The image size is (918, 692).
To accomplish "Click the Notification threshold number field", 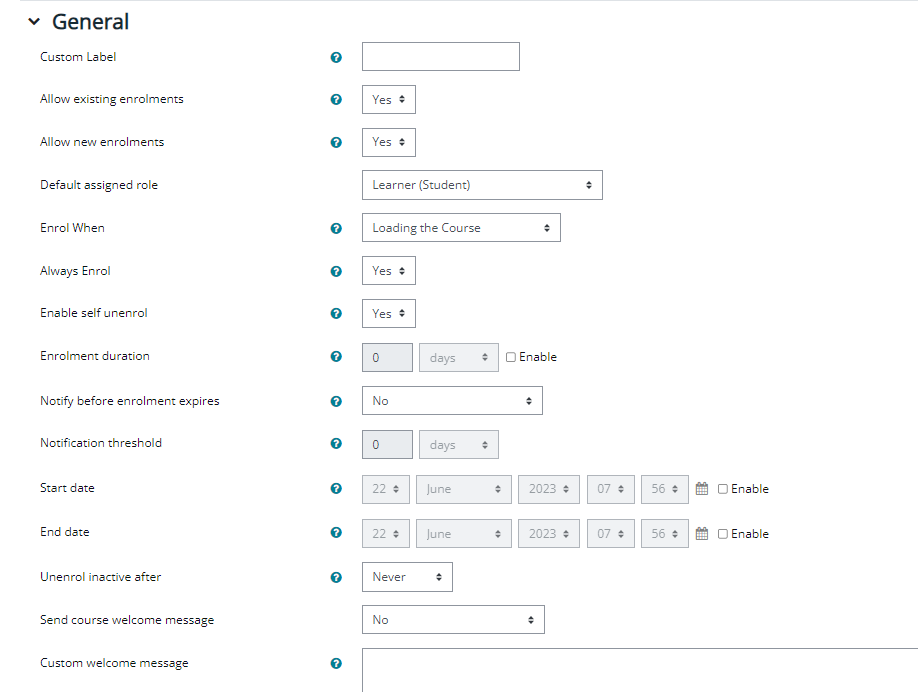I will tap(388, 444).
